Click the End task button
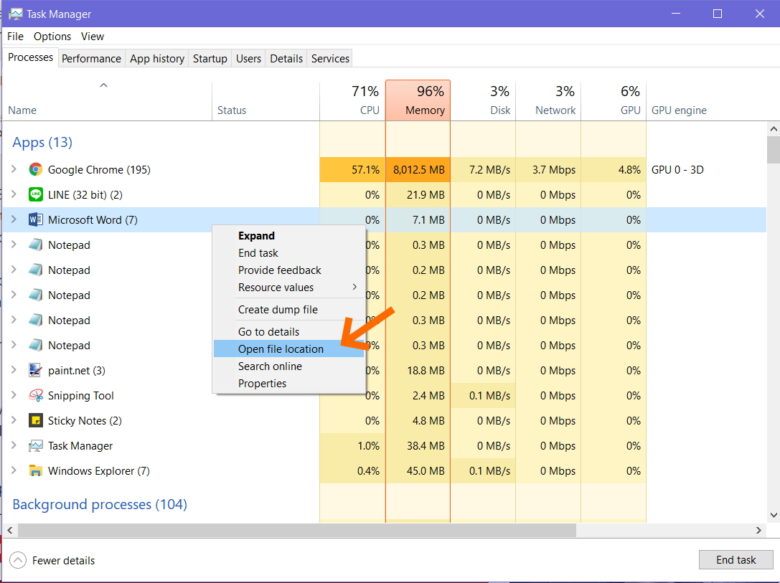 (736, 560)
